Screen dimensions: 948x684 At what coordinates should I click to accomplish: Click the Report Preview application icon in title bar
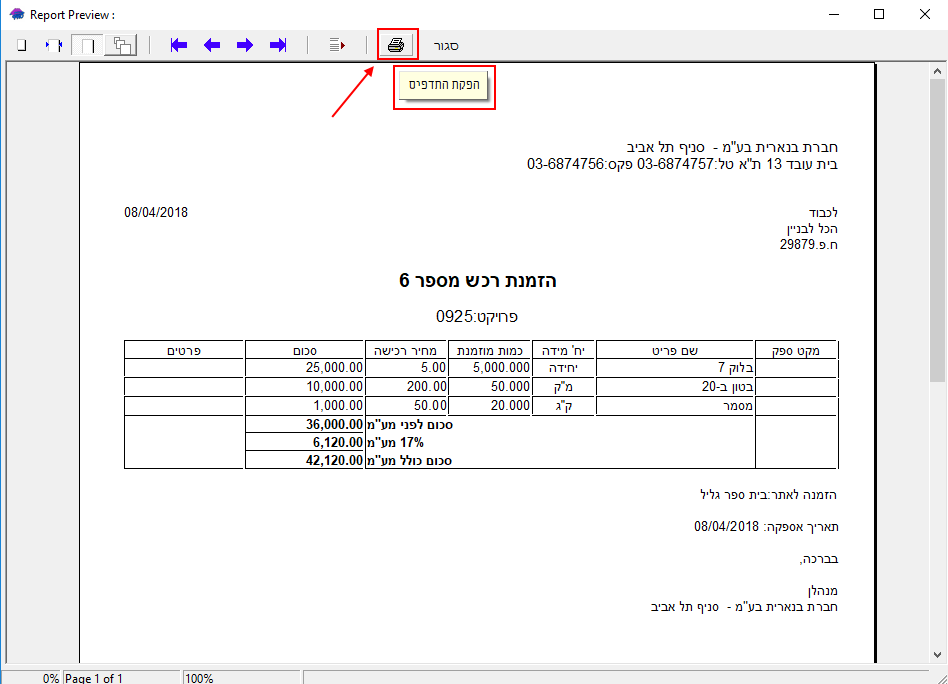(15, 14)
